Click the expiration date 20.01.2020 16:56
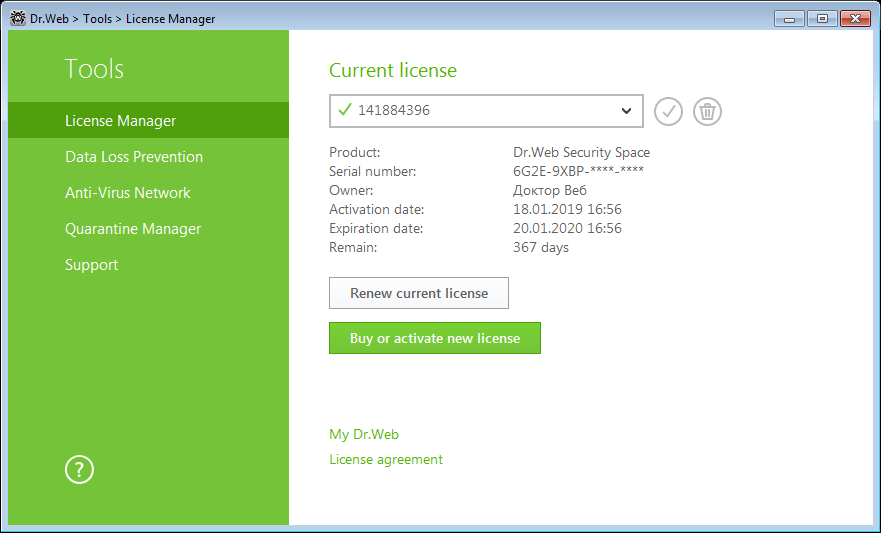The width and height of the screenshot is (881, 533). (x=567, y=228)
